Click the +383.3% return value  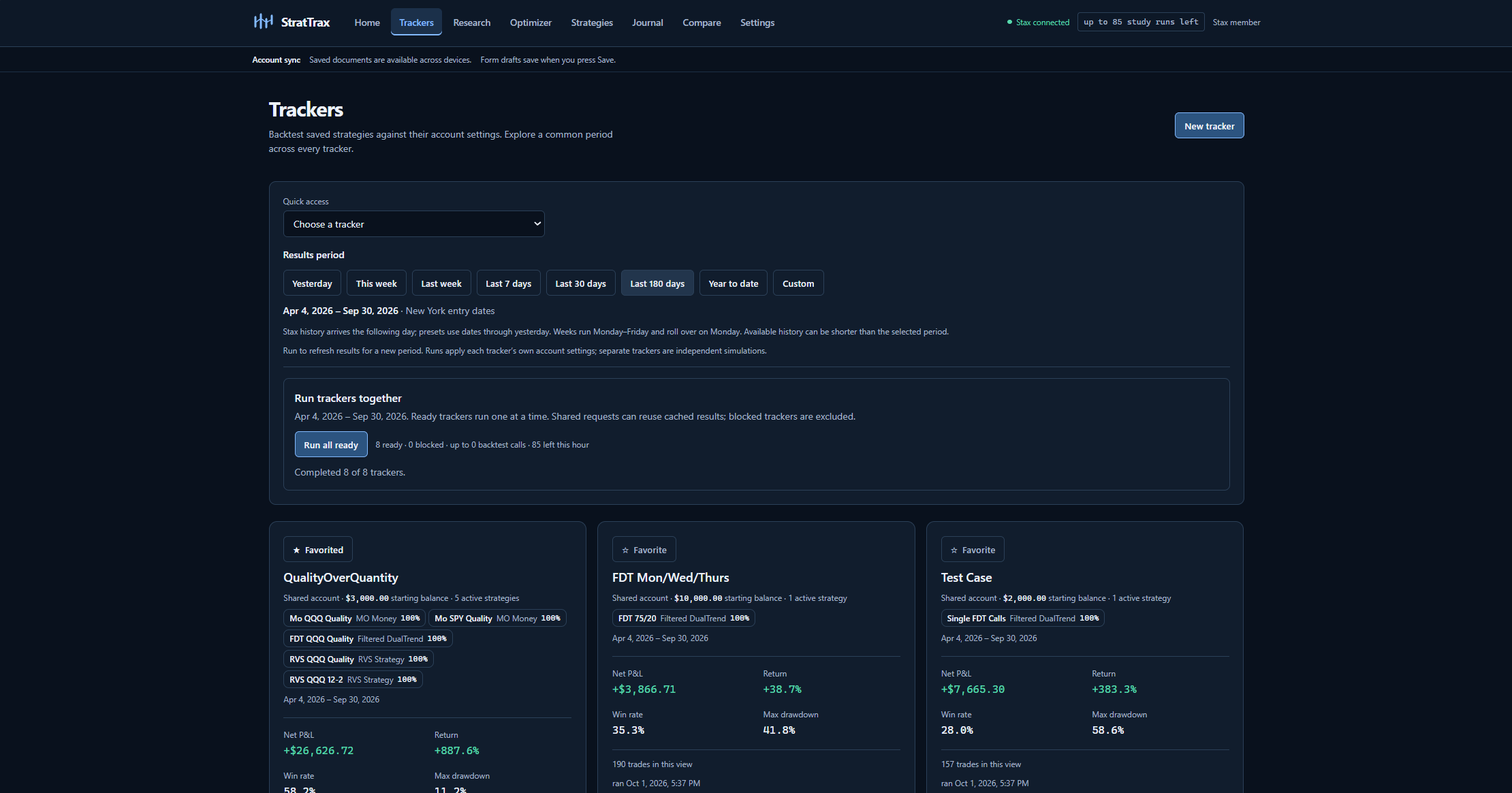[x=1114, y=689]
